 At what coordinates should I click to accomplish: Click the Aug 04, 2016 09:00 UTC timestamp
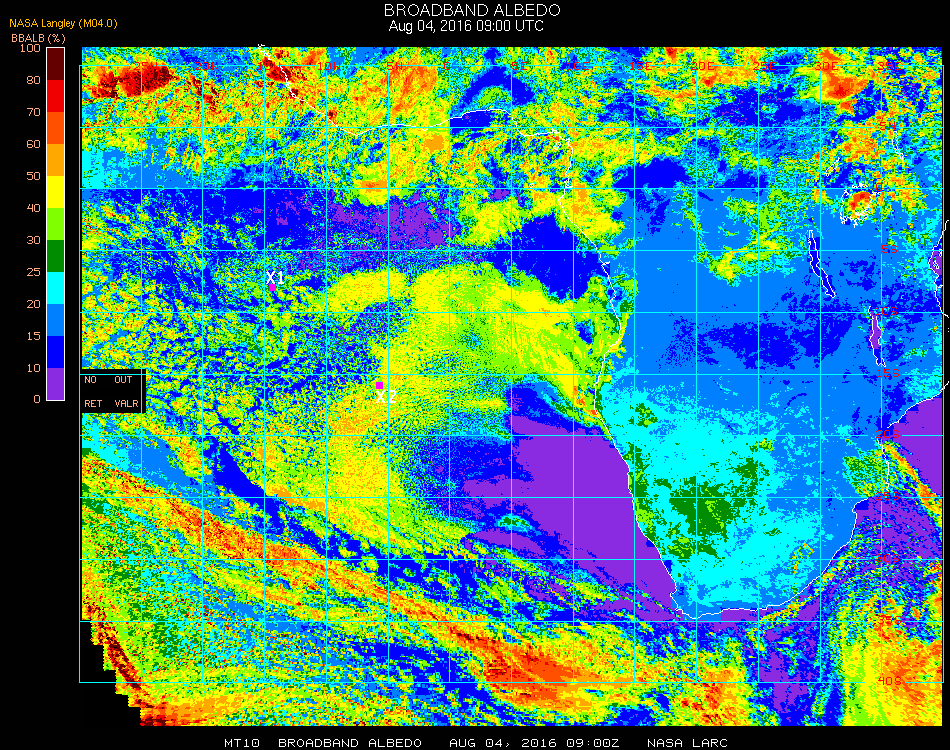pos(466,26)
